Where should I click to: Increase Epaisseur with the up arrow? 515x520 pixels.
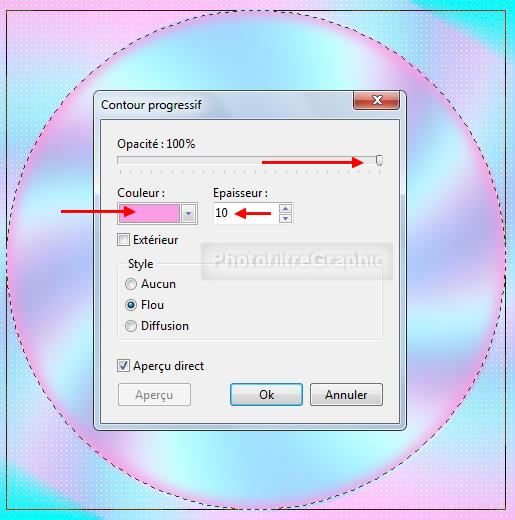(x=286, y=208)
